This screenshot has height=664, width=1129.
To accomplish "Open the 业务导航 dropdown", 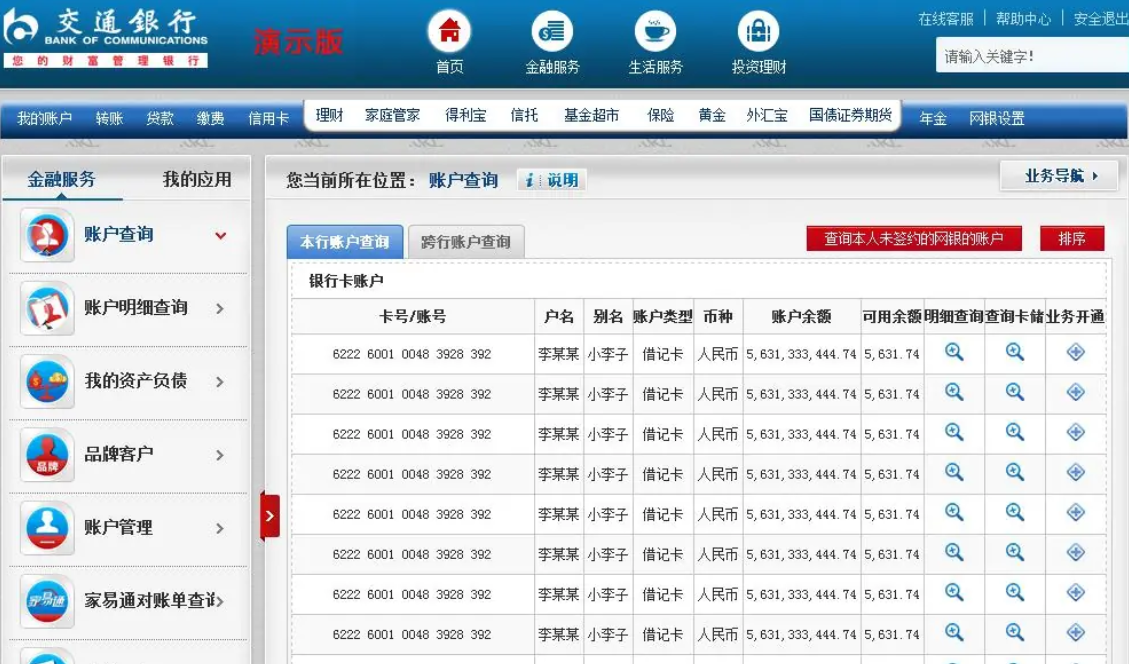I will pos(1059,176).
